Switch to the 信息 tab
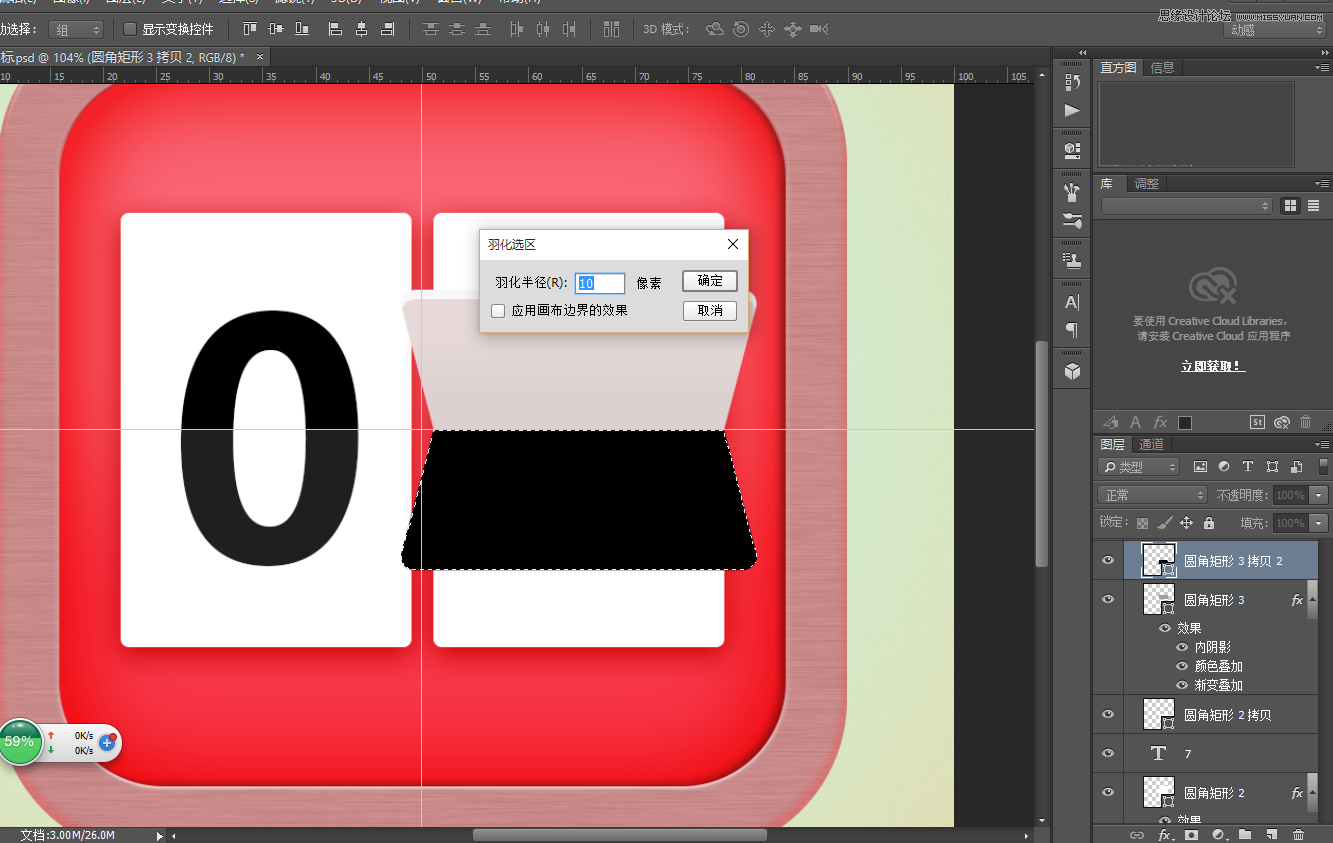Screen dimensions: 1333x843 [x=1163, y=68]
